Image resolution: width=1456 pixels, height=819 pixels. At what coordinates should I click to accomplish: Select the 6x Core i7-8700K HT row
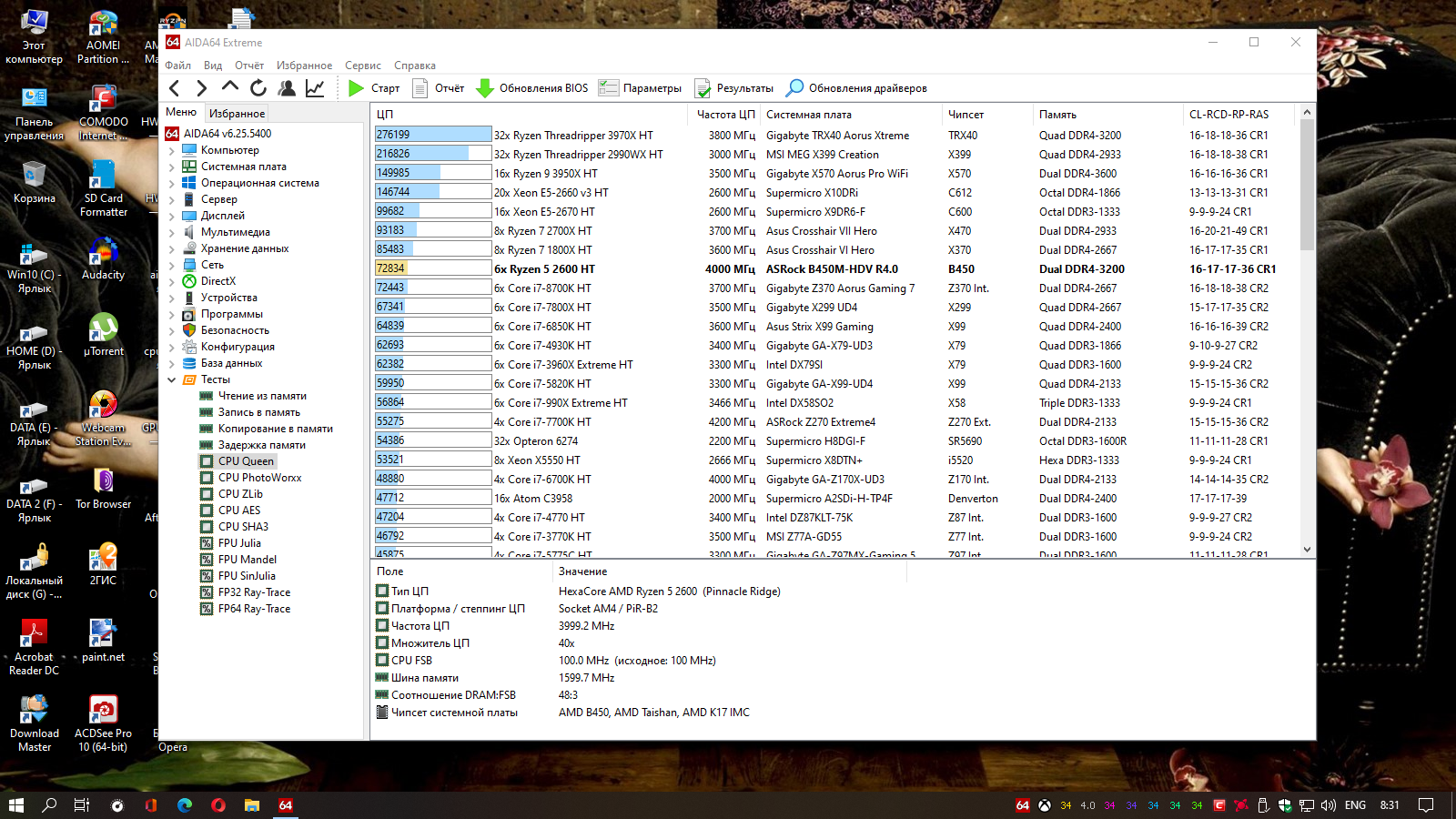click(x=835, y=288)
